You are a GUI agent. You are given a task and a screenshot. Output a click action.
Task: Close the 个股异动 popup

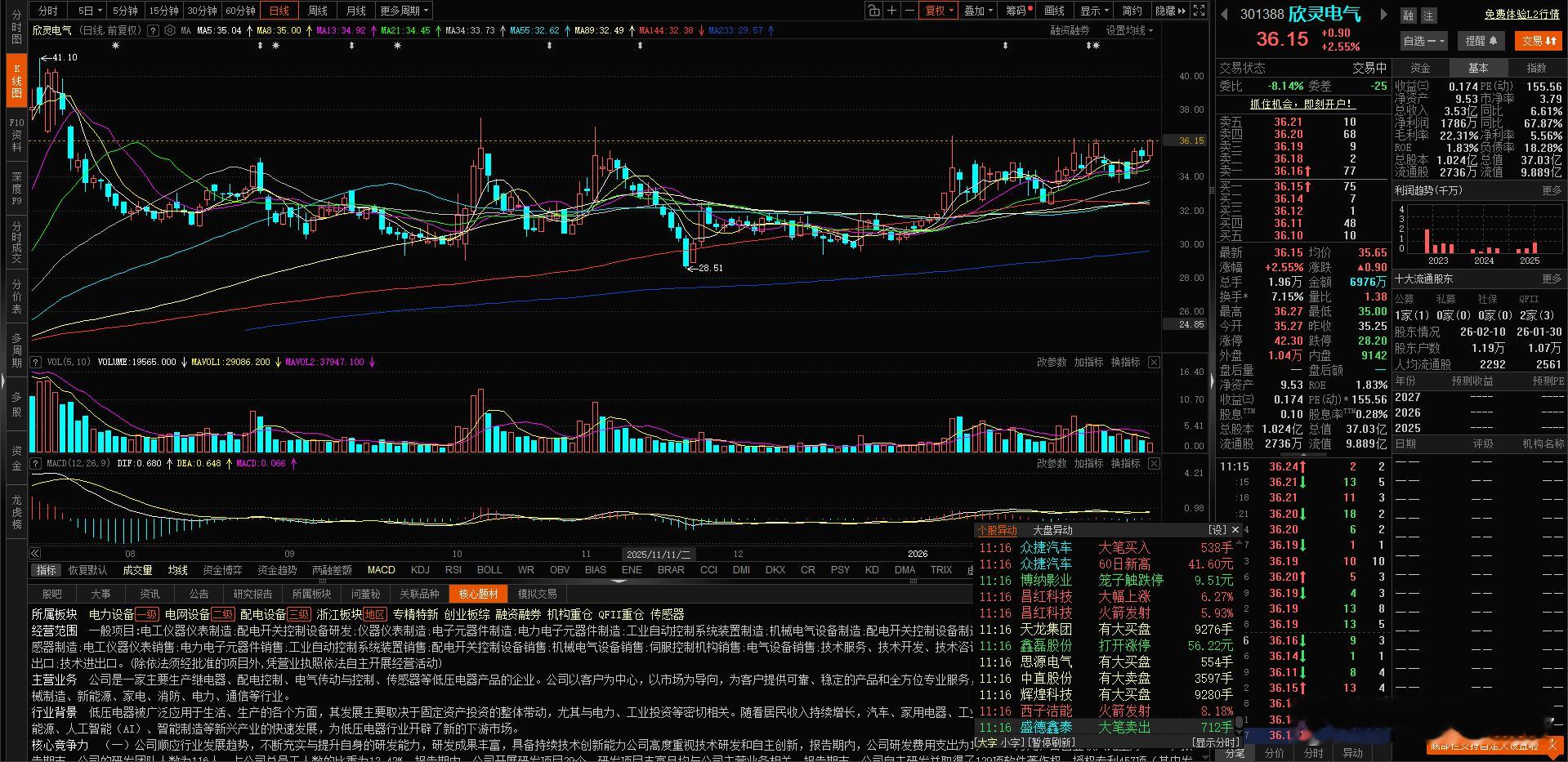(x=1235, y=530)
